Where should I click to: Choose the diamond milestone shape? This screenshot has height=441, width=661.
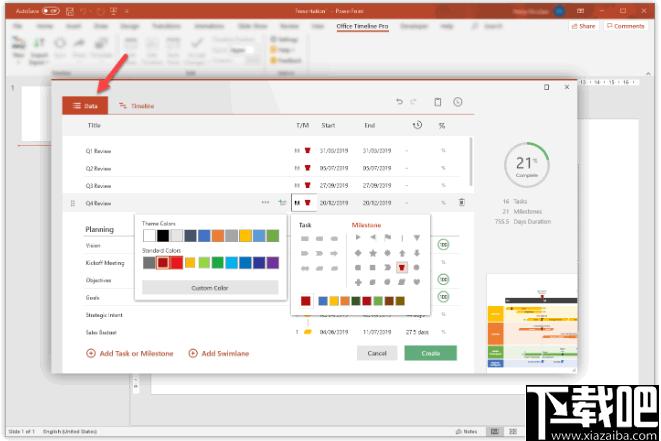pos(358,253)
